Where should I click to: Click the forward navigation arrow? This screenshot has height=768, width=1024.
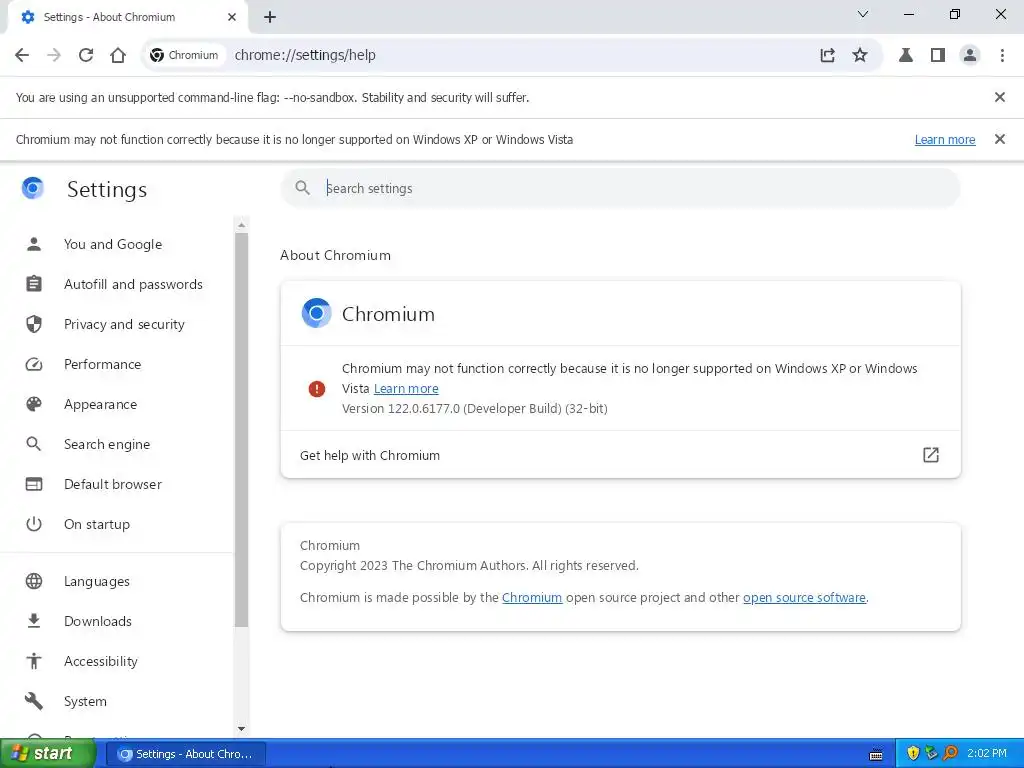[x=54, y=55]
